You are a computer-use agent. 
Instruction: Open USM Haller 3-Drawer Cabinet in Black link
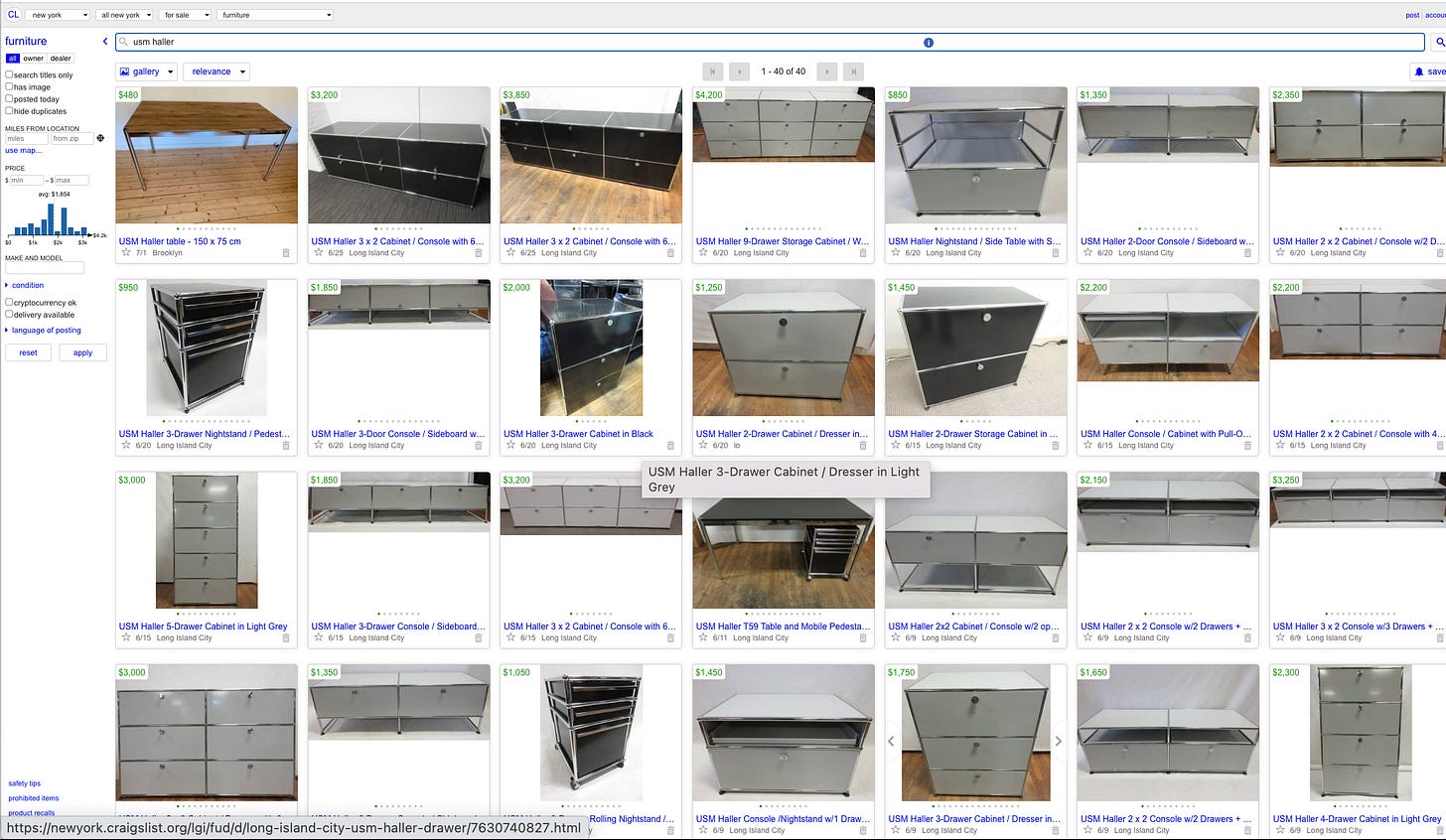578,434
